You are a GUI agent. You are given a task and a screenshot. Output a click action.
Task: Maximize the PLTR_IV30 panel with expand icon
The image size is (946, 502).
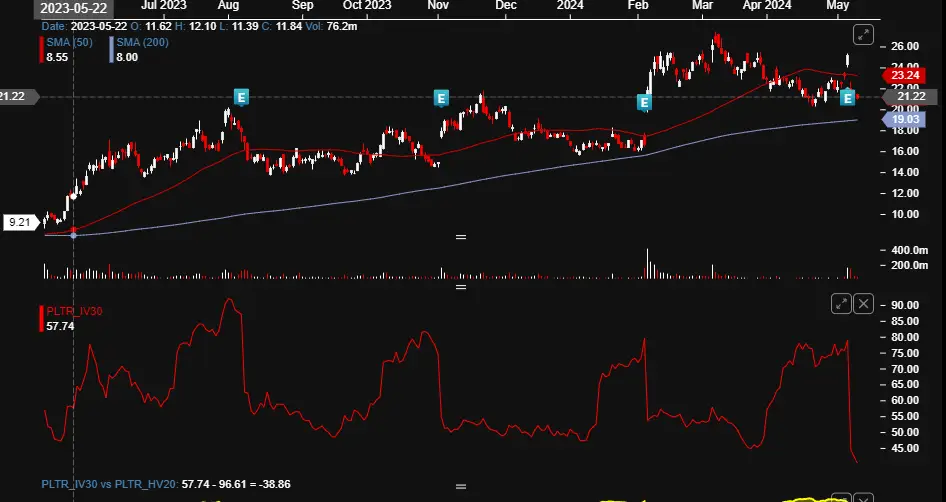click(x=841, y=303)
